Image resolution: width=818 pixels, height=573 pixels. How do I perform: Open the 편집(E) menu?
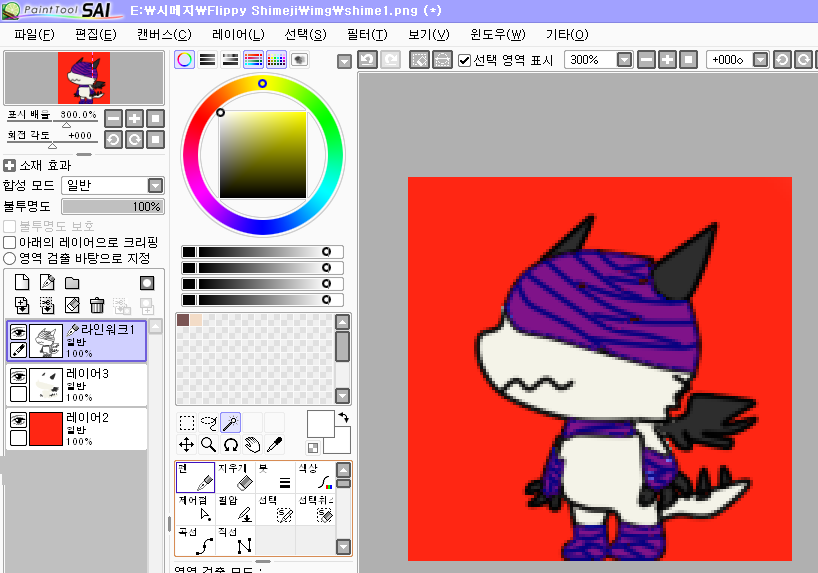pyautogui.click(x=95, y=35)
